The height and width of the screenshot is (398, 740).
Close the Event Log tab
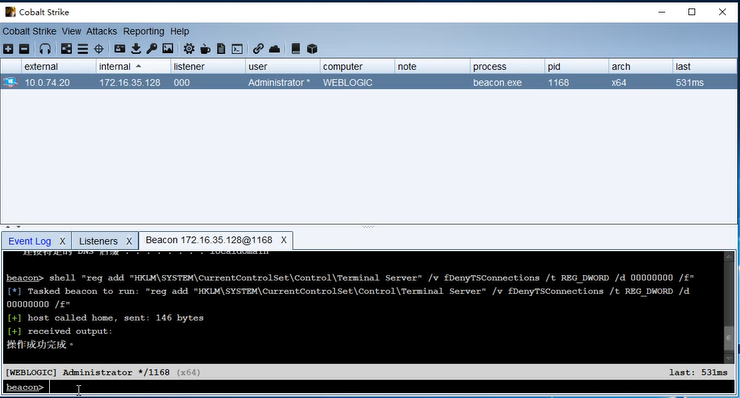point(62,241)
